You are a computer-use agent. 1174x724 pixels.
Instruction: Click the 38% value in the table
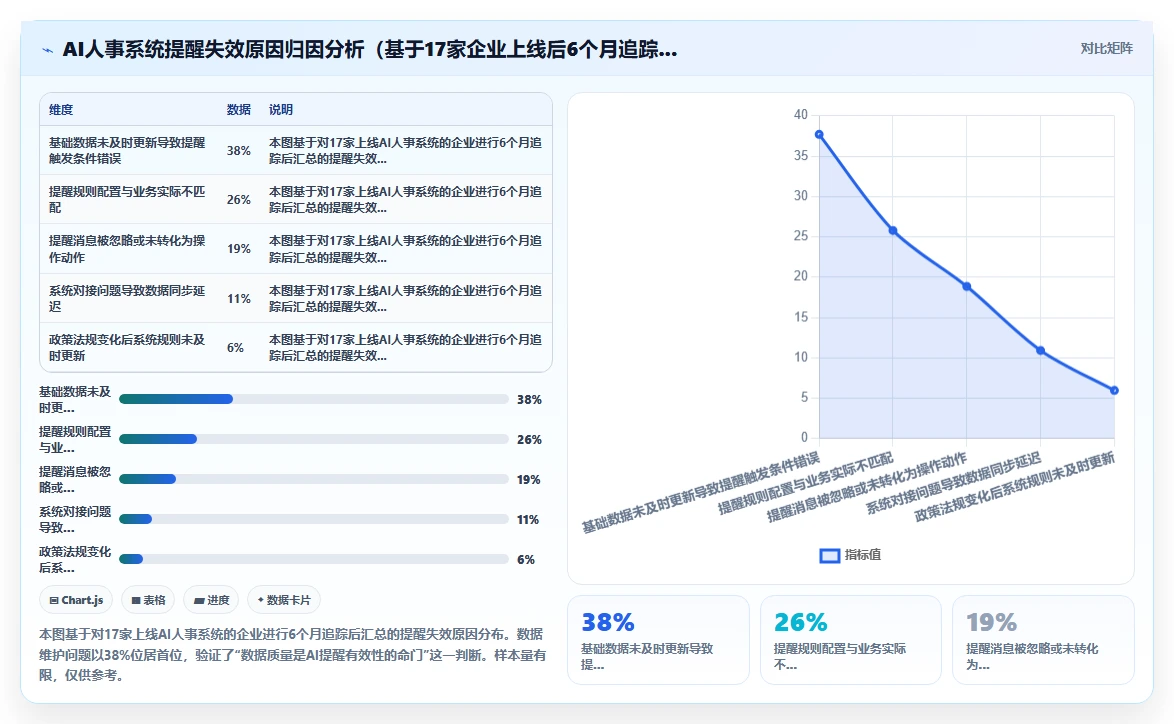coord(239,150)
